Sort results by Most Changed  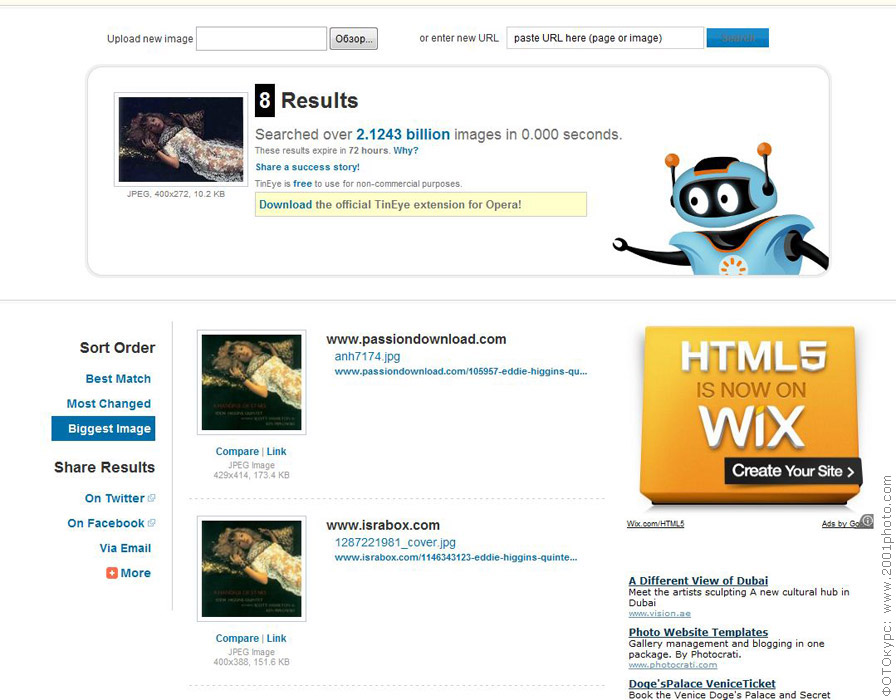point(109,403)
